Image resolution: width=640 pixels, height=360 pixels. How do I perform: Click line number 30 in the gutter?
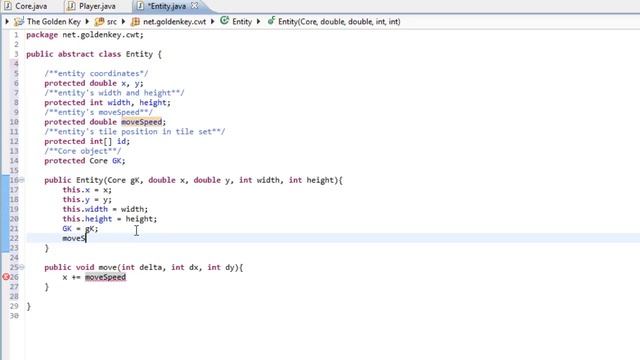click(14, 316)
